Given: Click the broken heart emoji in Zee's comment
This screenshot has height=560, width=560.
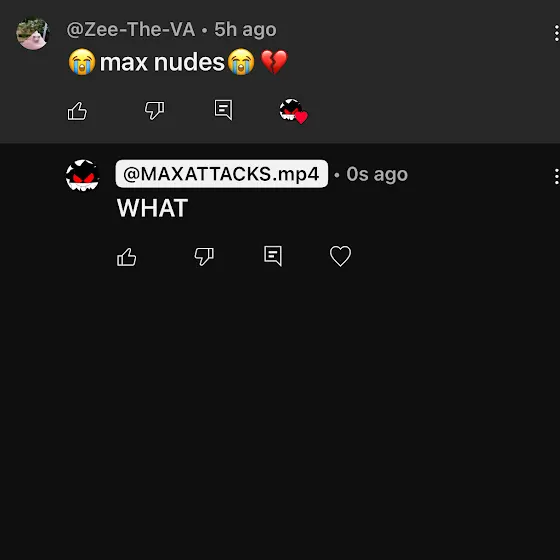Looking at the screenshot, I should tap(274, 62).
